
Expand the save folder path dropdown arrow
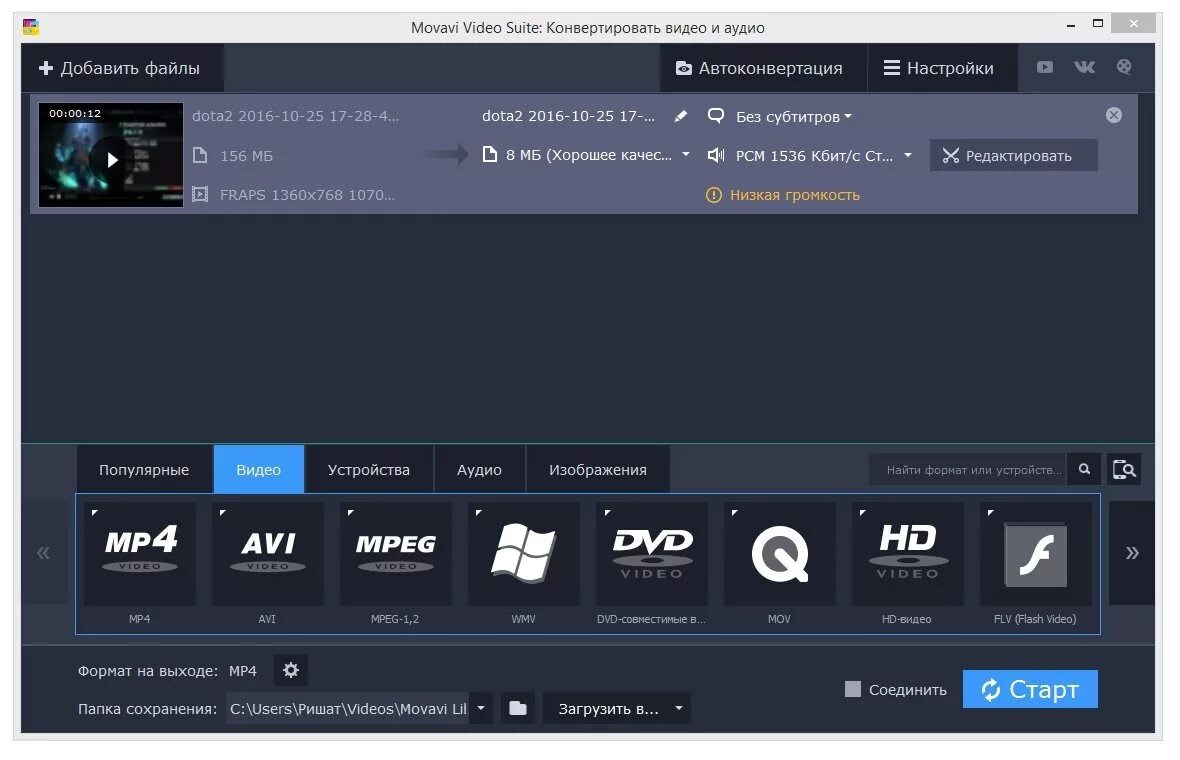481,708
